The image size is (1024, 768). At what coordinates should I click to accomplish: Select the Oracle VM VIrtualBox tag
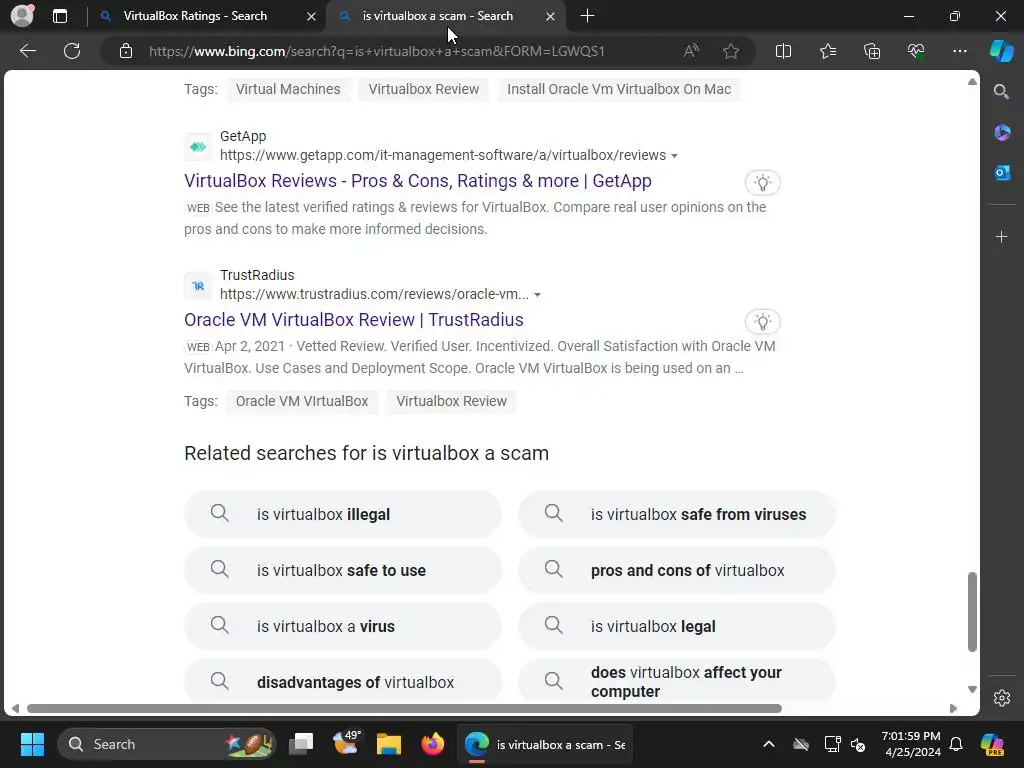click(x=302, y=402)
